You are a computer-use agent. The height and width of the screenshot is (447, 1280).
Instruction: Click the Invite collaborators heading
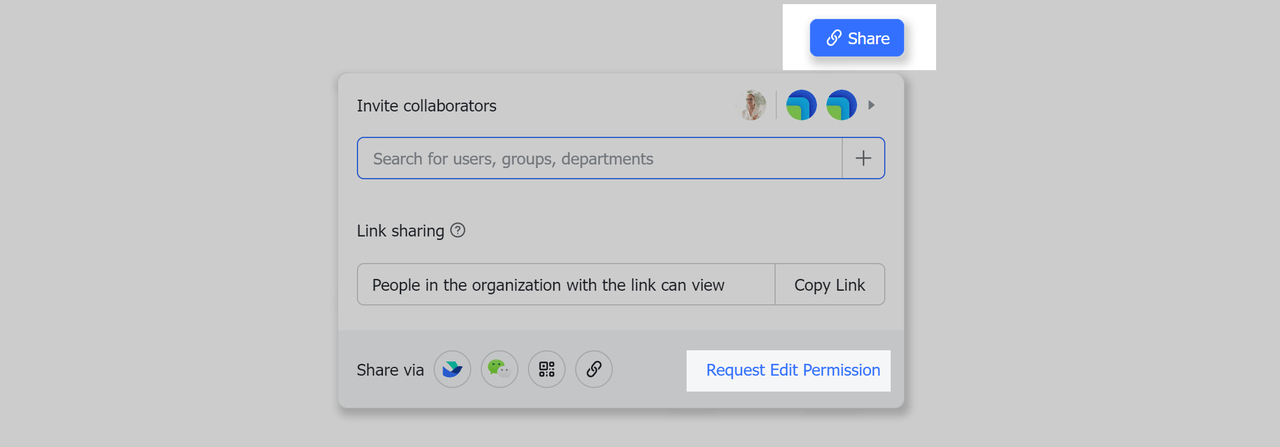426,105
